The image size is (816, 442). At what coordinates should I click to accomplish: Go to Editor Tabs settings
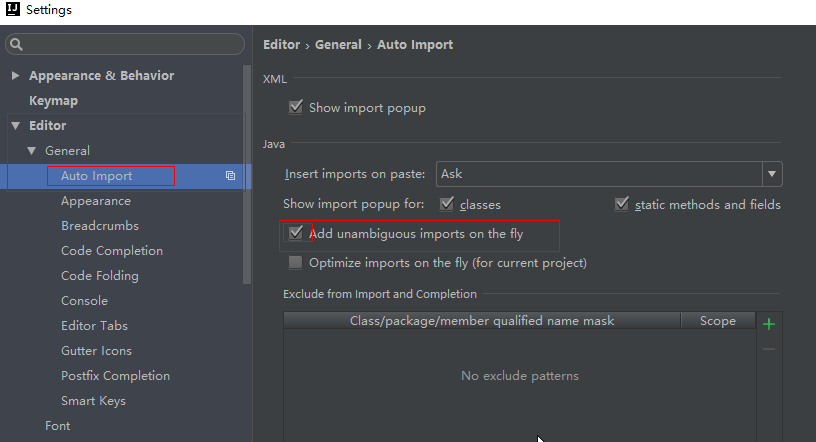(x=94, y=326)
